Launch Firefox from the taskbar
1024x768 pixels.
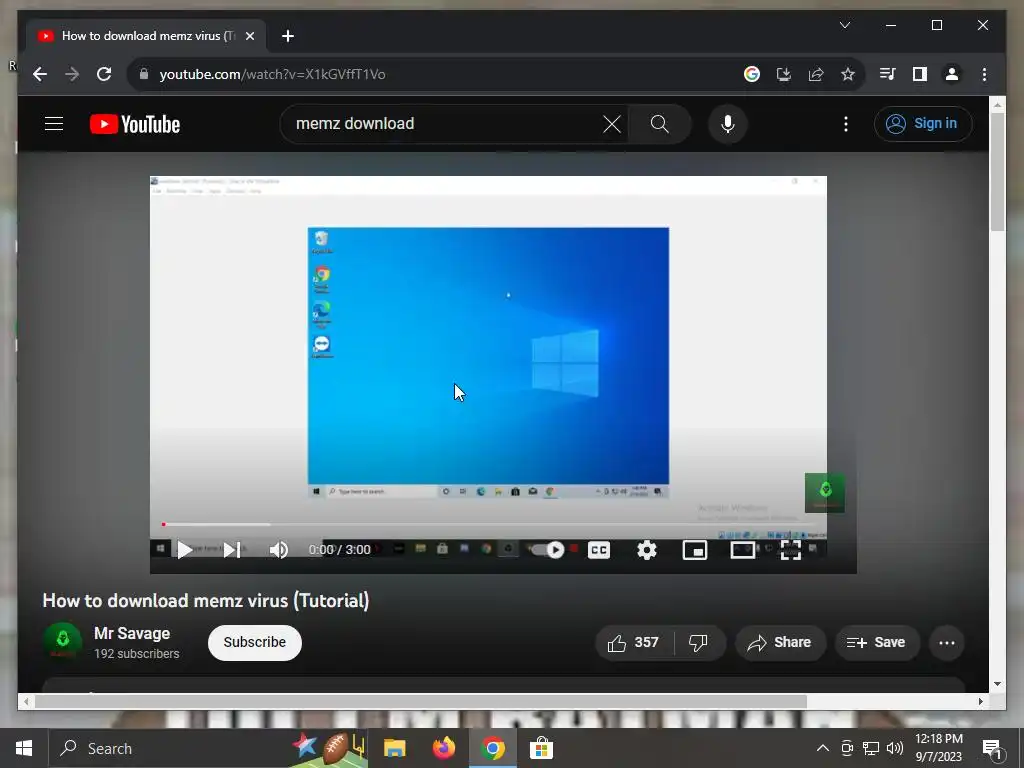click(x=443, y=748)
